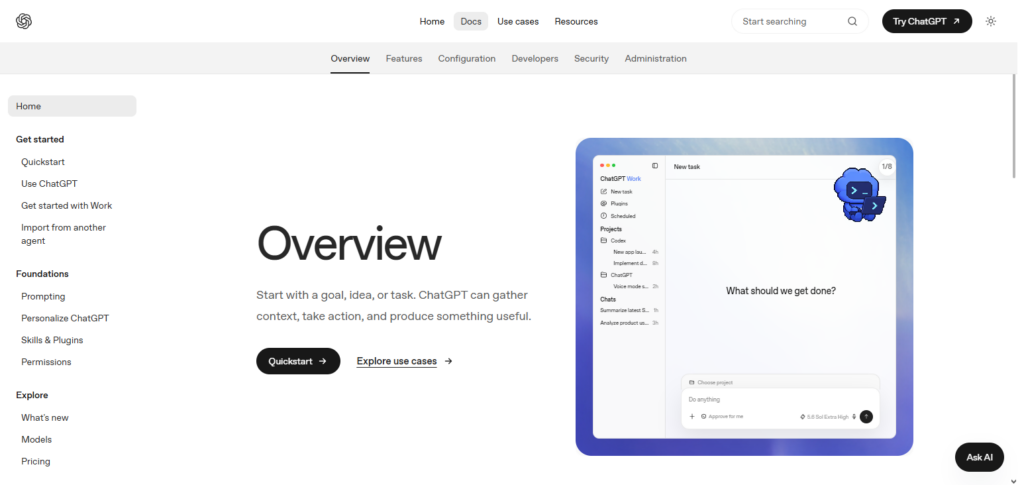Switch to the Administration tab
The width and height of the screenshot is (1024, 485).
(x=655, y=58)
